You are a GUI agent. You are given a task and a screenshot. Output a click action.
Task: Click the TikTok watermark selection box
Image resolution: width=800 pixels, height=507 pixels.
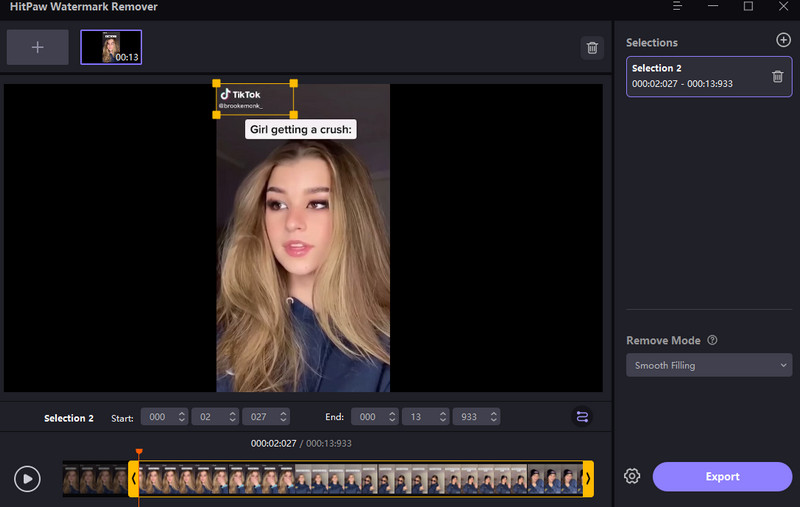(x=255, y=99)
